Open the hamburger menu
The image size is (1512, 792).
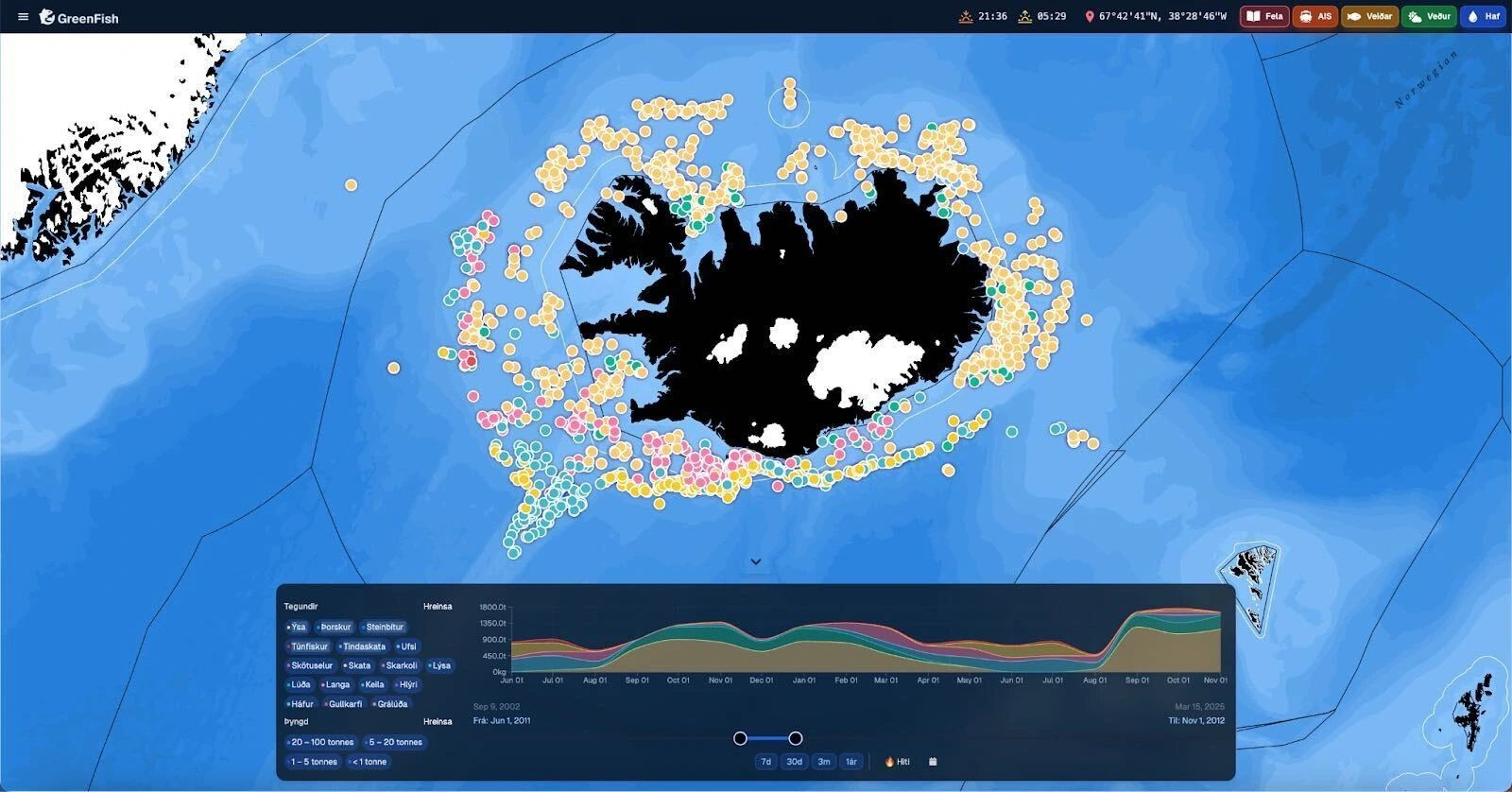23,17
